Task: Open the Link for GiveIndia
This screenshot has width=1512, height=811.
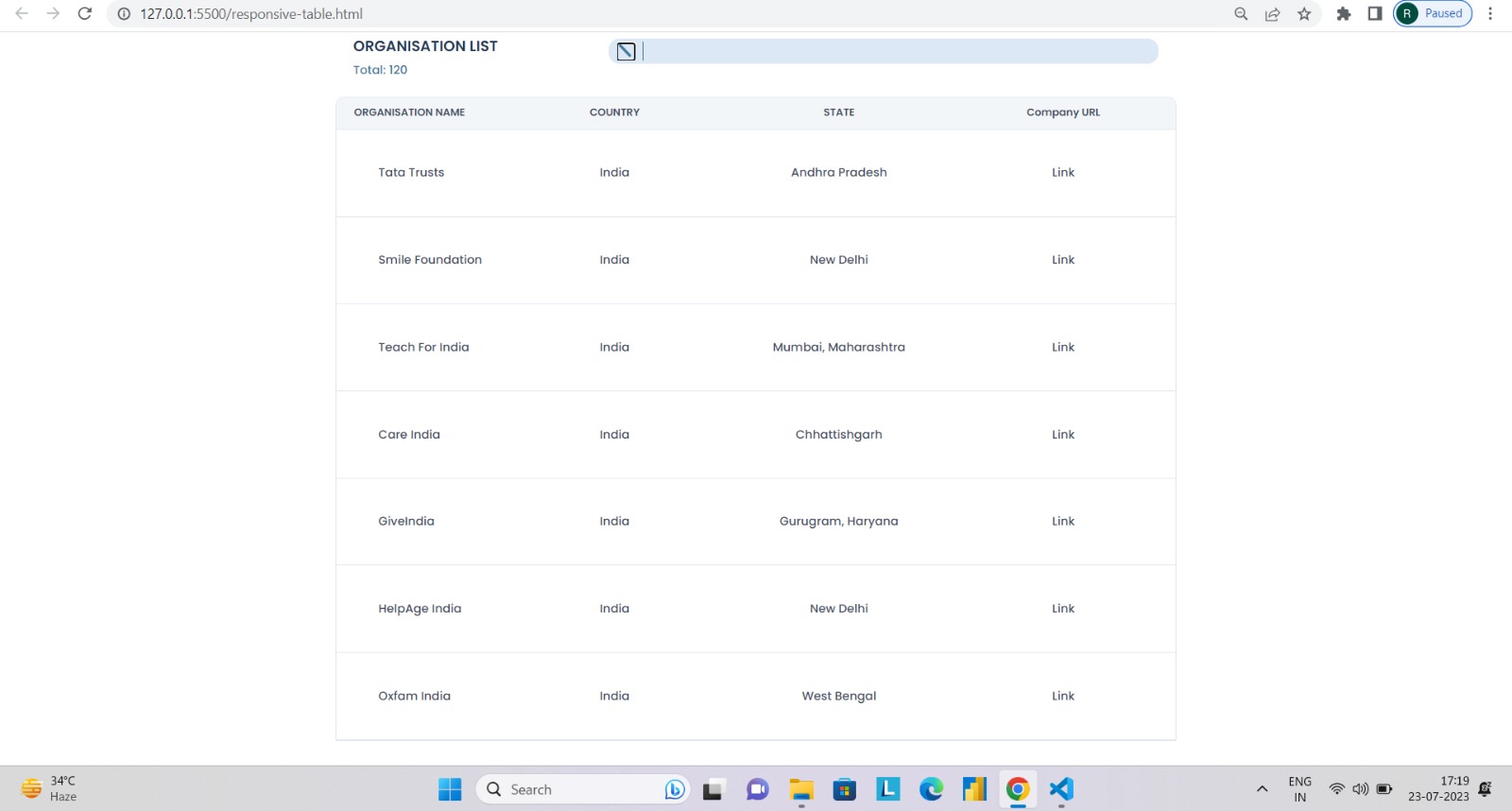Action: 1063,522
